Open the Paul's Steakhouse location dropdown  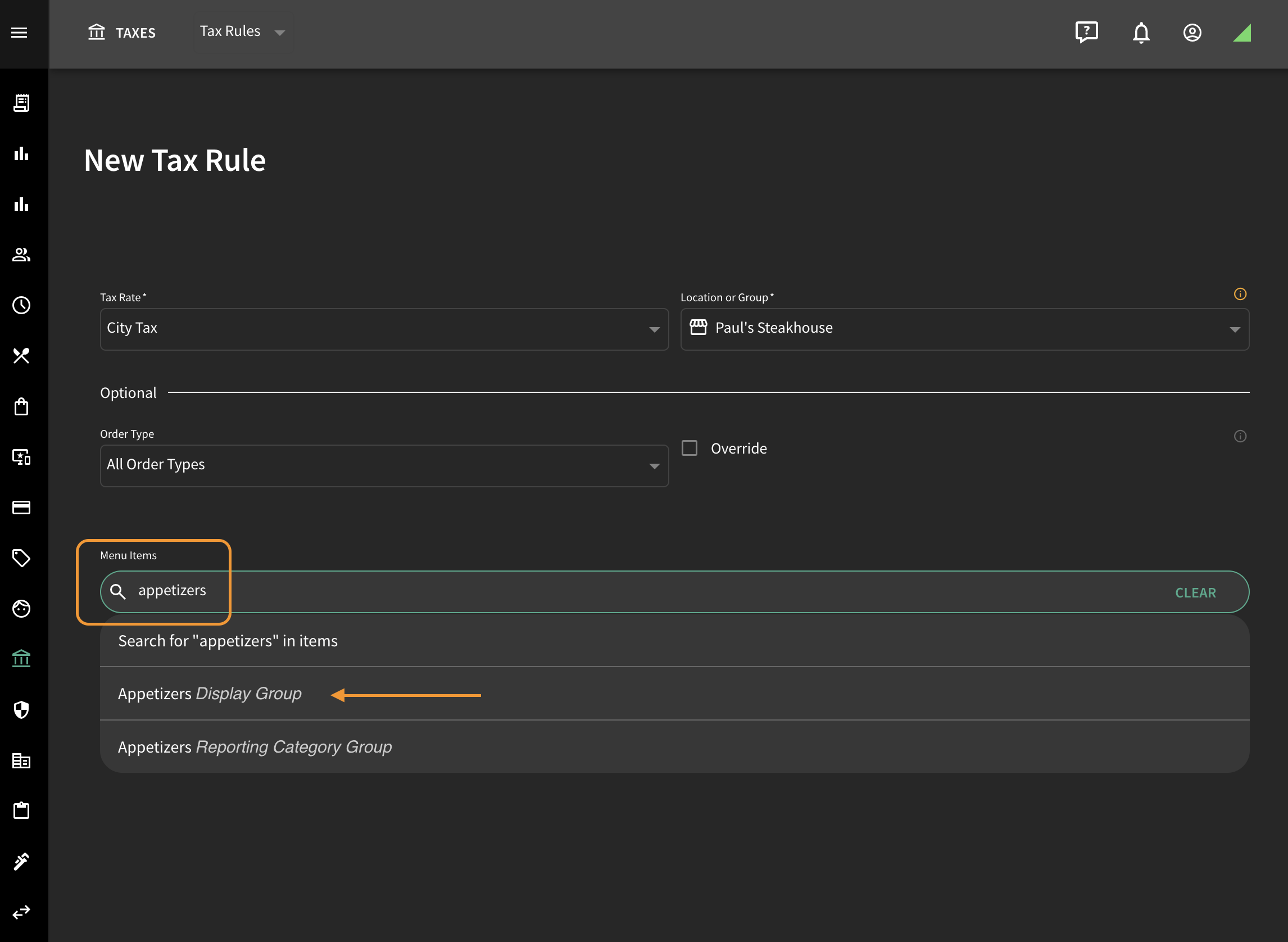click(x=965, y=329)
